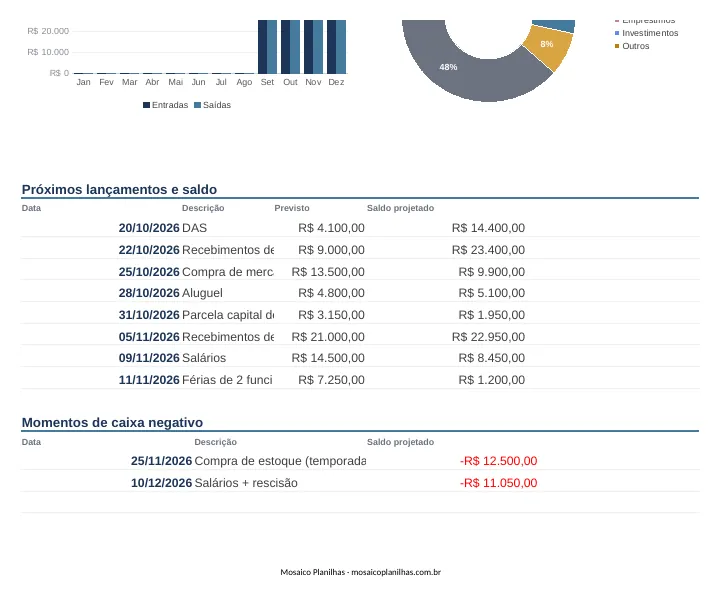Screen dimensions: 719x597
Task: Select date cell 31/10/2026
Action: [149, 315]
